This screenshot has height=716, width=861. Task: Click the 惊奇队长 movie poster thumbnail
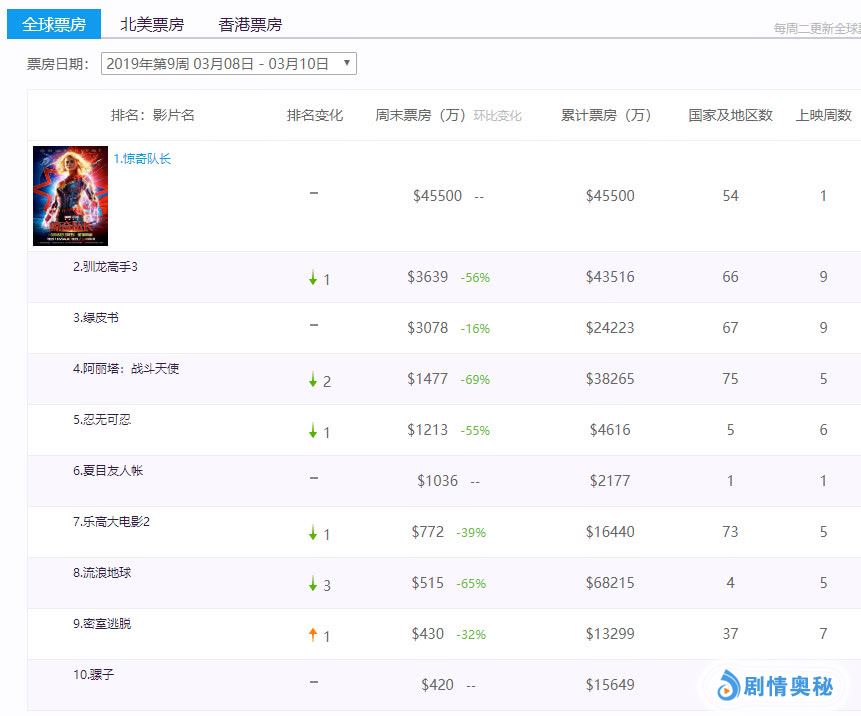(x=70, y=196)
